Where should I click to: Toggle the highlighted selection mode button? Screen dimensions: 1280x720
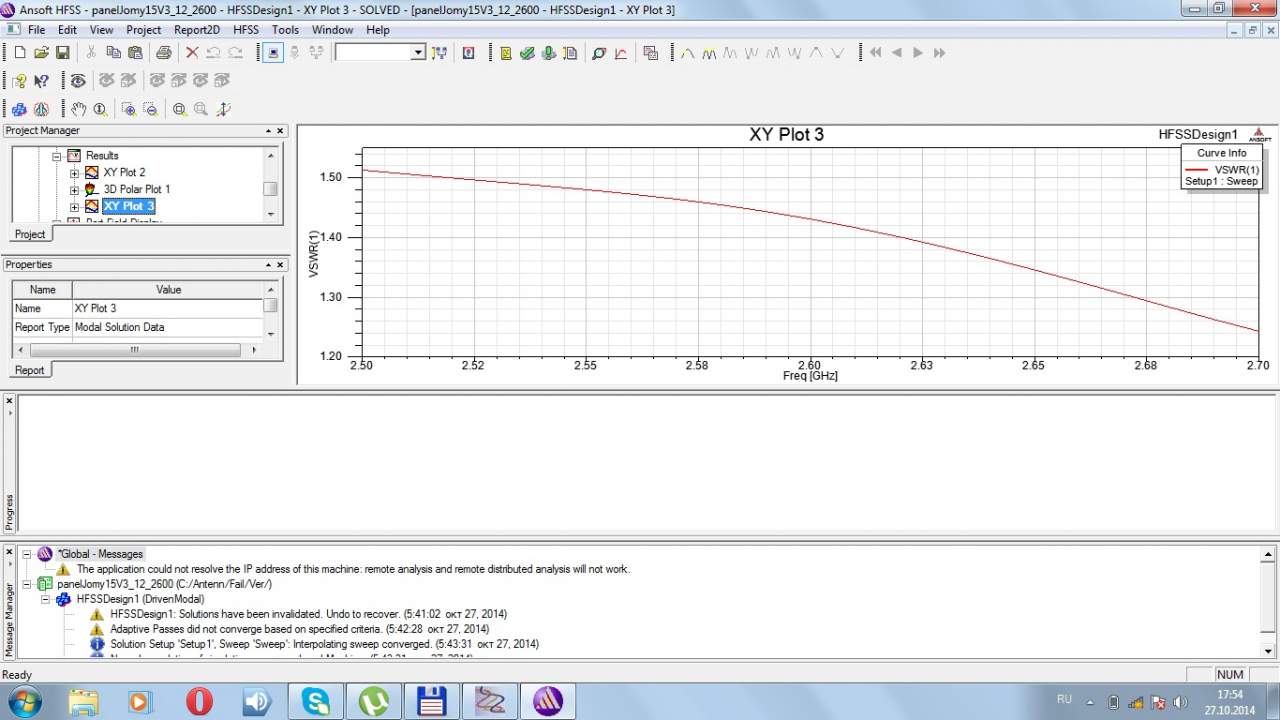273,53
